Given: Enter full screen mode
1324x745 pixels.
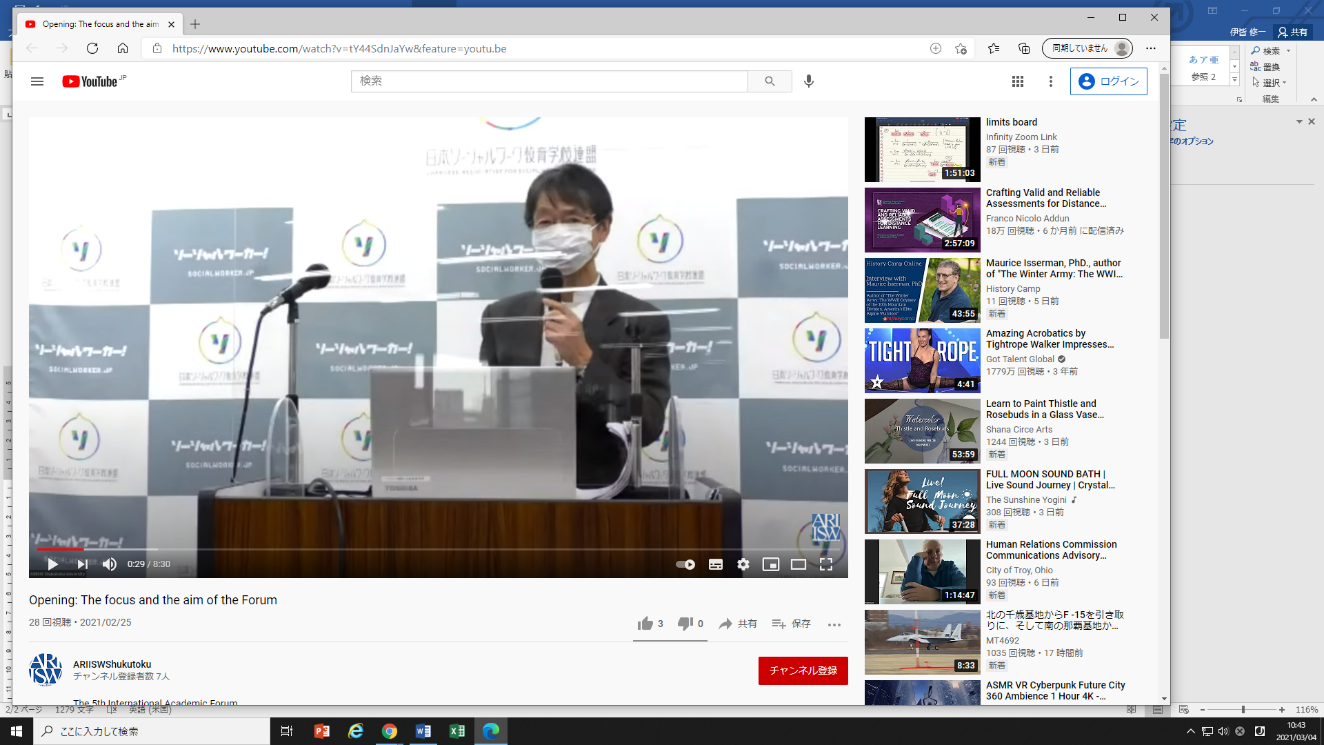Looking at the screenshot, I should pyautogui.click(x=826, y=564).
